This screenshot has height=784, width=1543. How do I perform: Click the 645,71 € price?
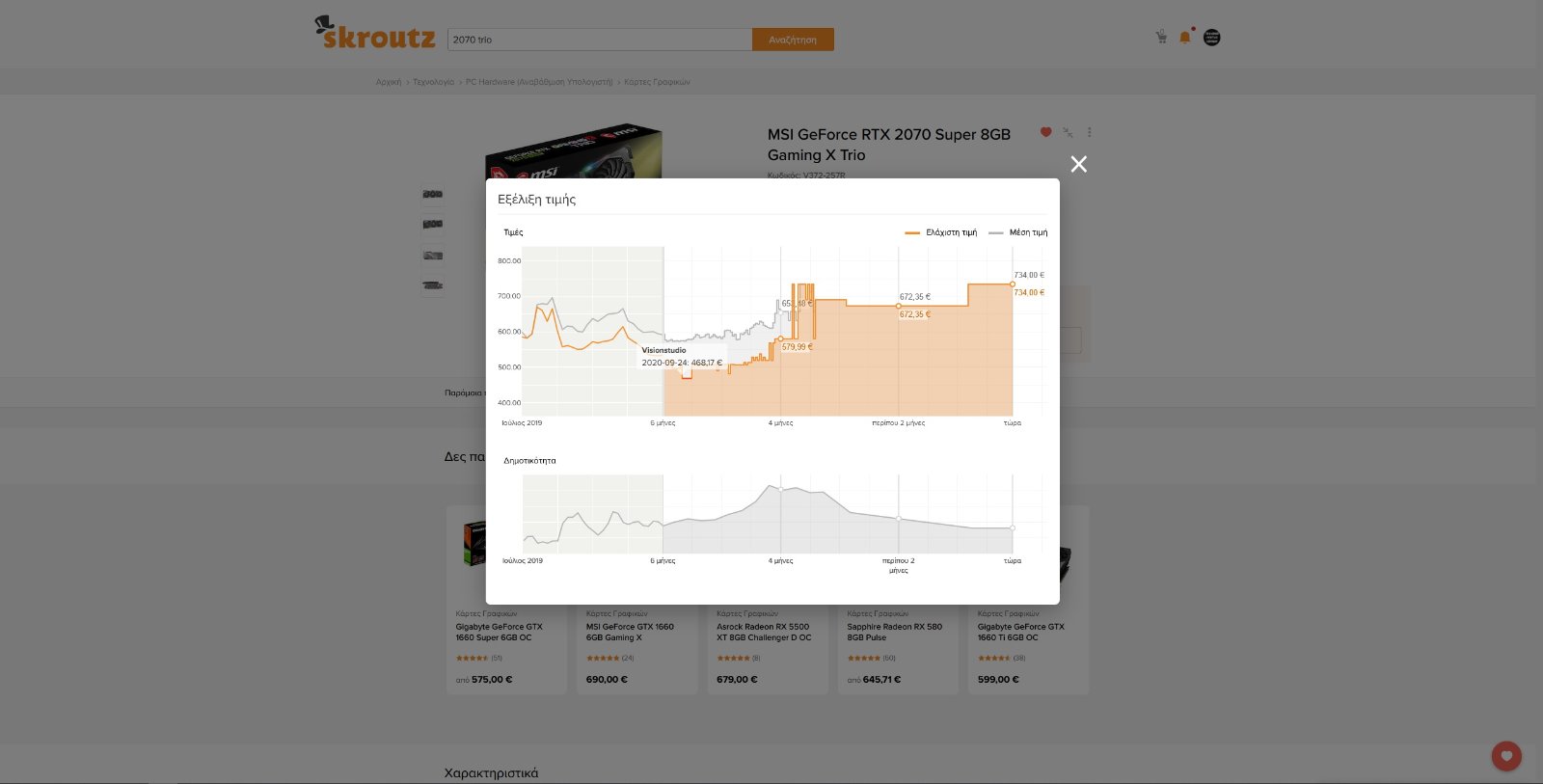tap(881, 680)
